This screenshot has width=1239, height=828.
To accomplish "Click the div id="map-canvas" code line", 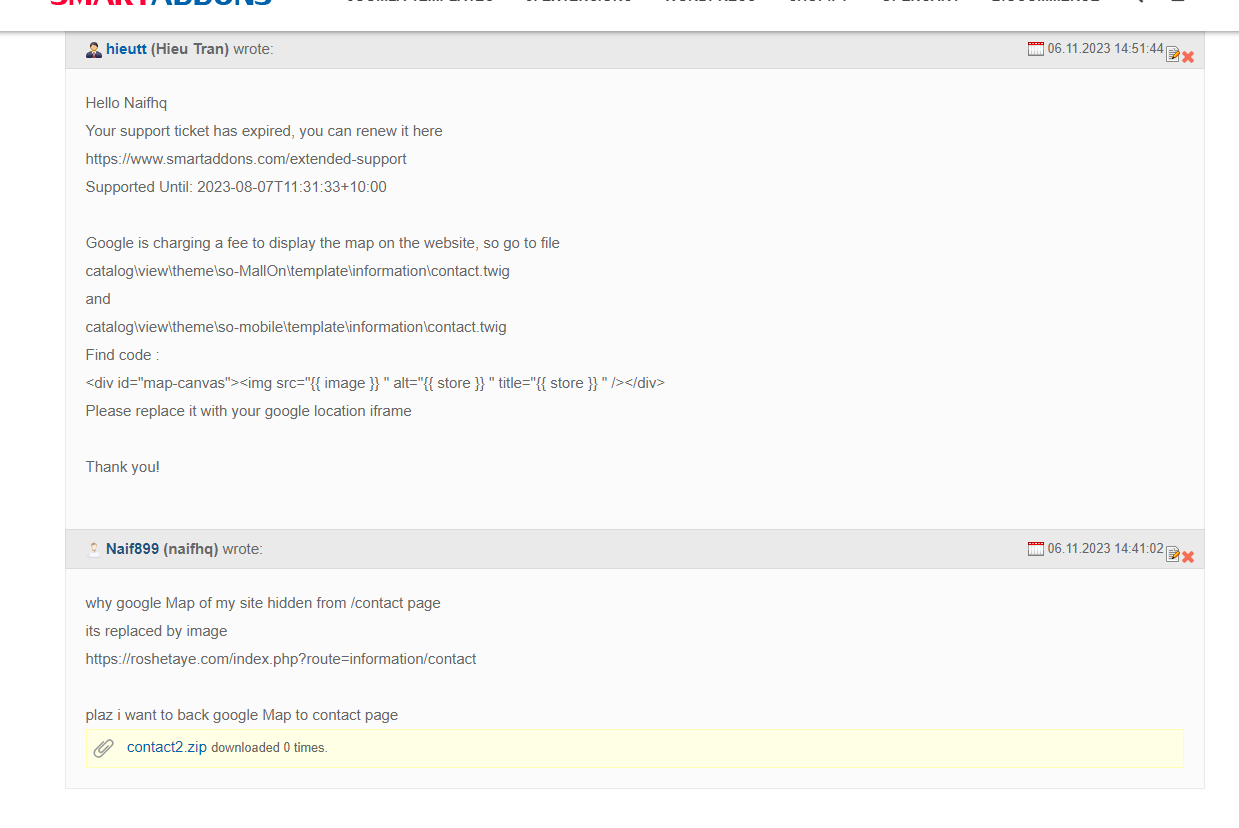I will click(x=375, y=383).
